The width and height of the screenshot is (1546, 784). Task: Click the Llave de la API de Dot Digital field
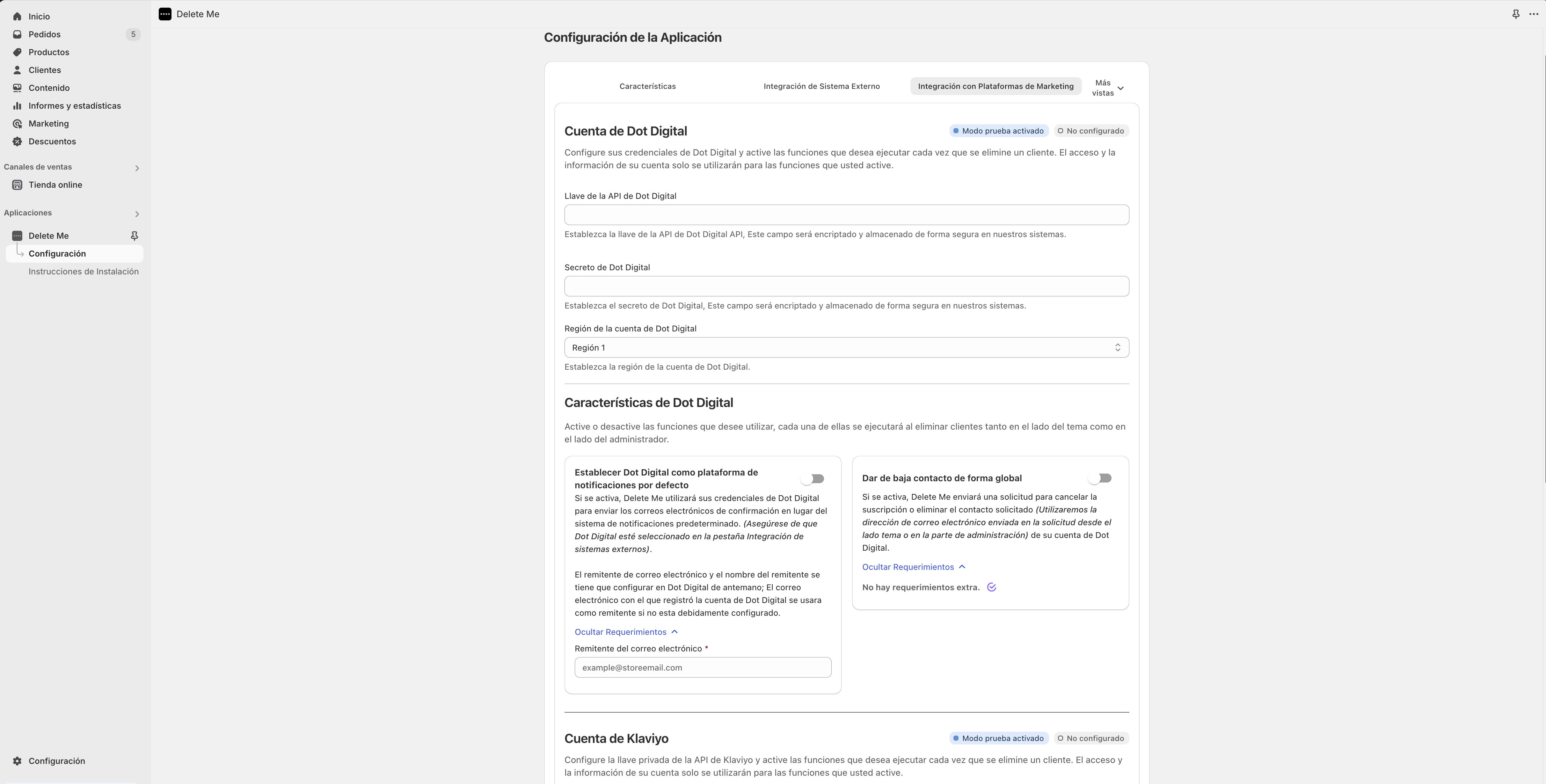coord(846,215)
